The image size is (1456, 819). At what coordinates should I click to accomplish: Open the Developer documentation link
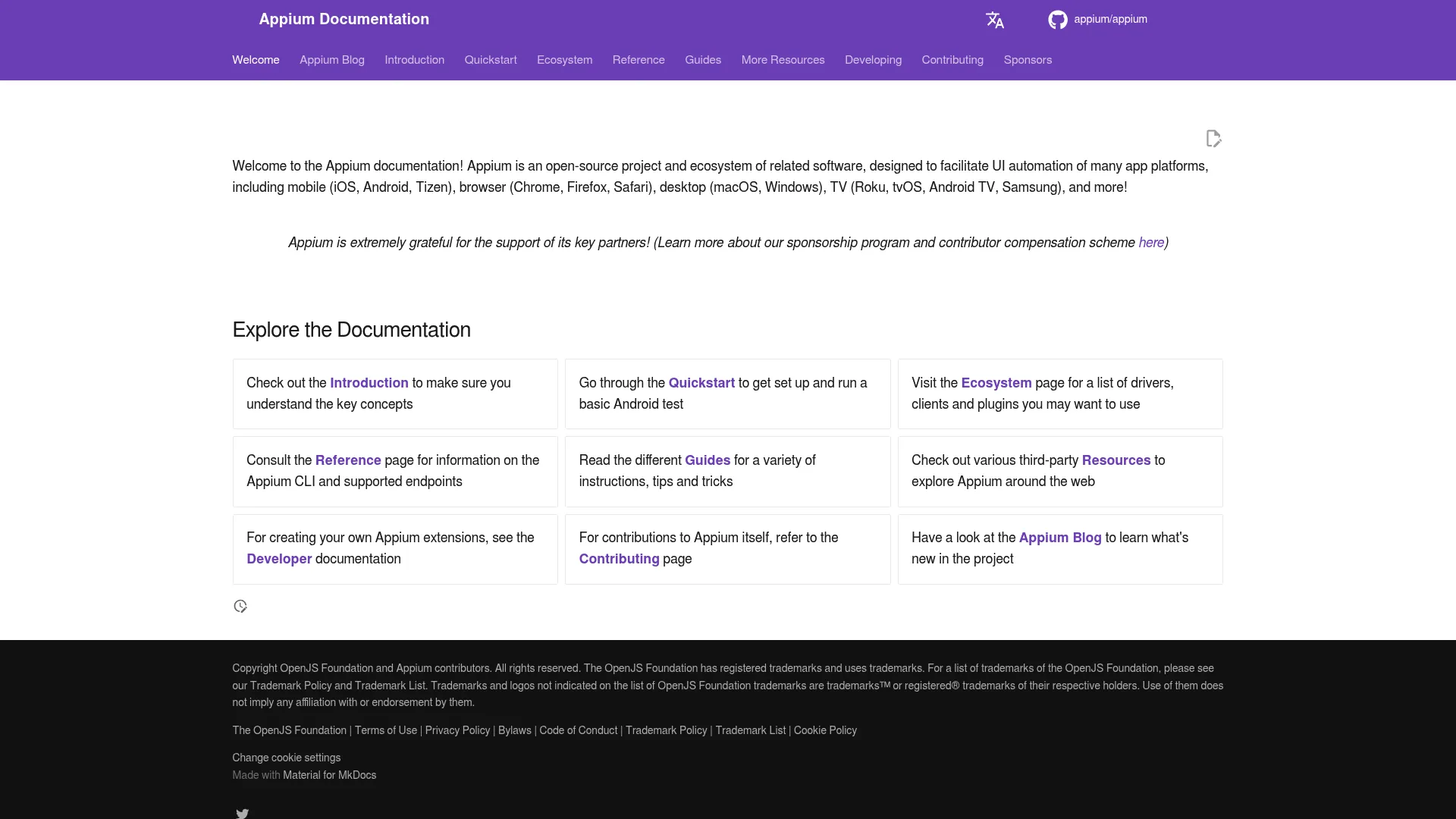pos(279,559)
